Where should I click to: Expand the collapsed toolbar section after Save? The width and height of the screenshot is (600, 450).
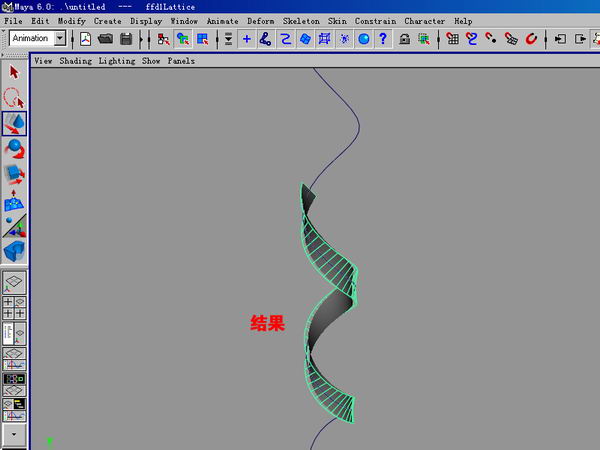(x=141, y=39)
